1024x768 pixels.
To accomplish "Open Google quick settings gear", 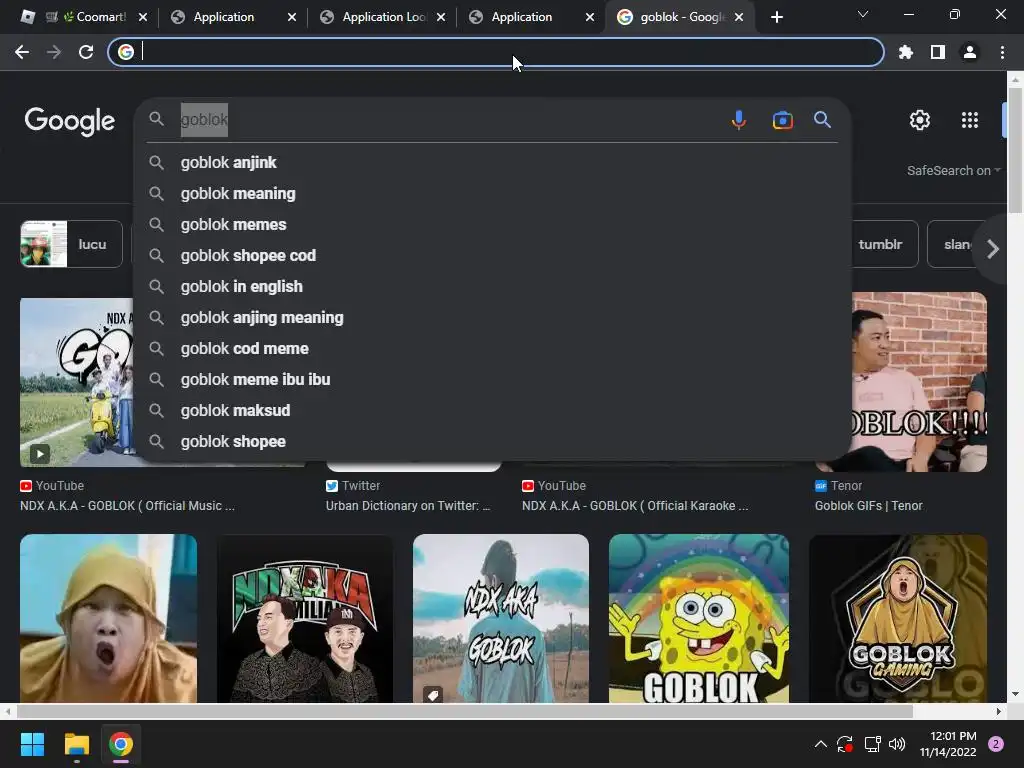I will coord(920,120).
